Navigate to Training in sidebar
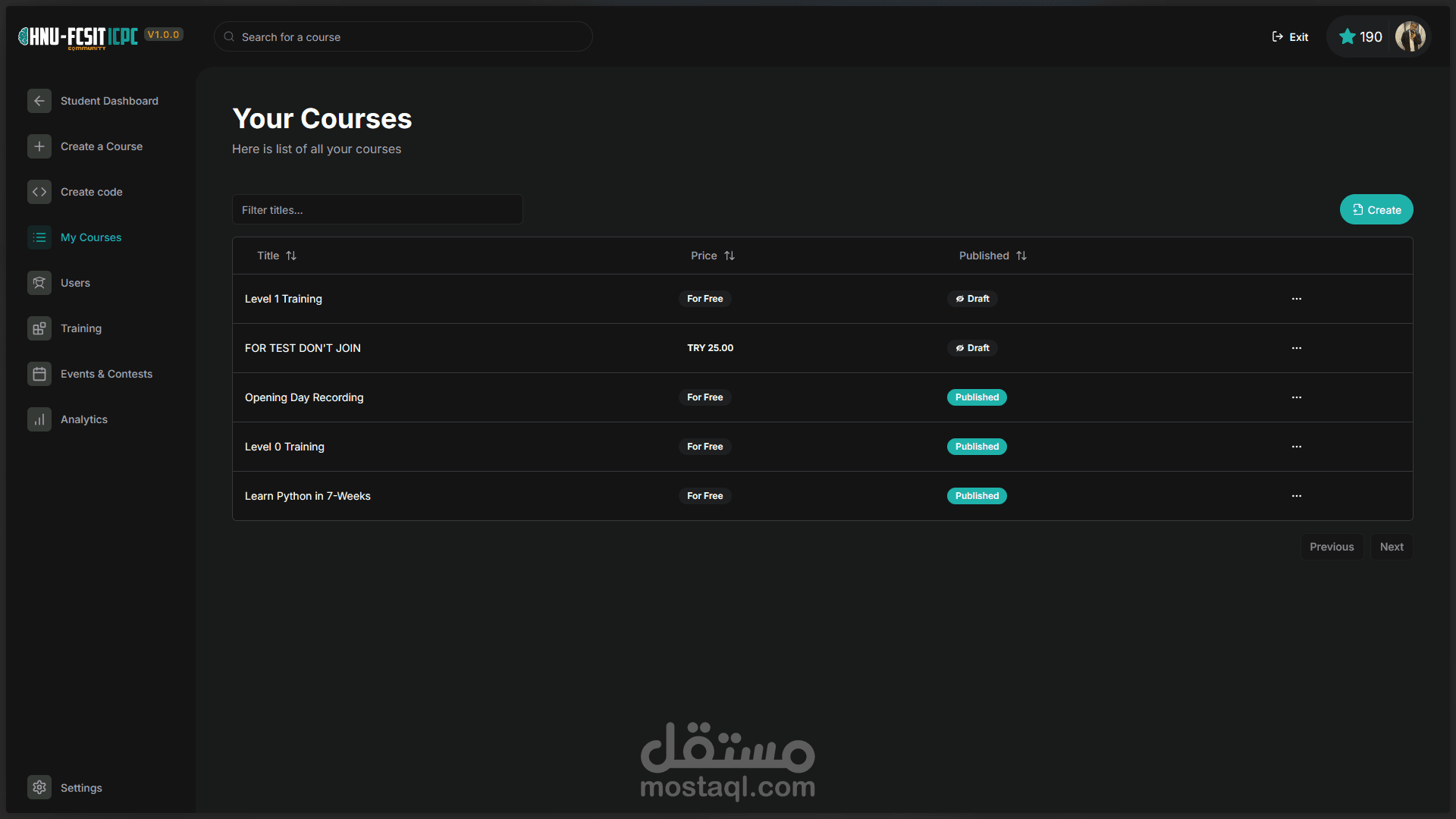 click(81, 328)
